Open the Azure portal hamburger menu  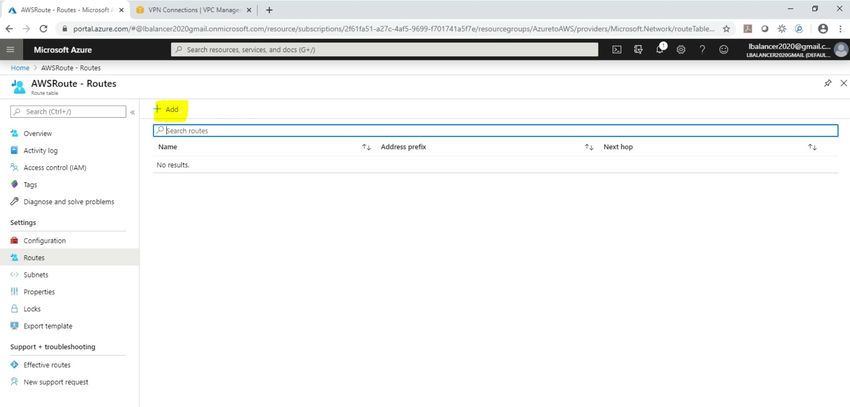[10, 49]
